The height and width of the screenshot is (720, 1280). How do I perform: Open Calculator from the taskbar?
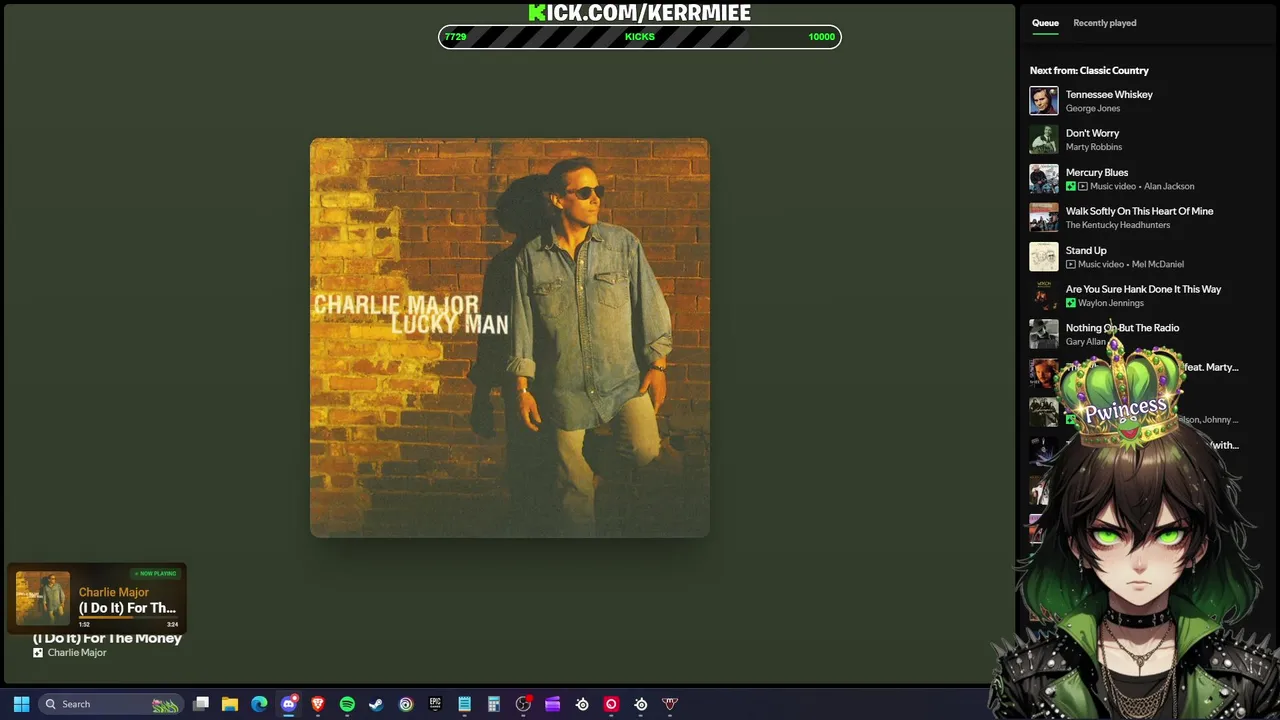(494, 704)
